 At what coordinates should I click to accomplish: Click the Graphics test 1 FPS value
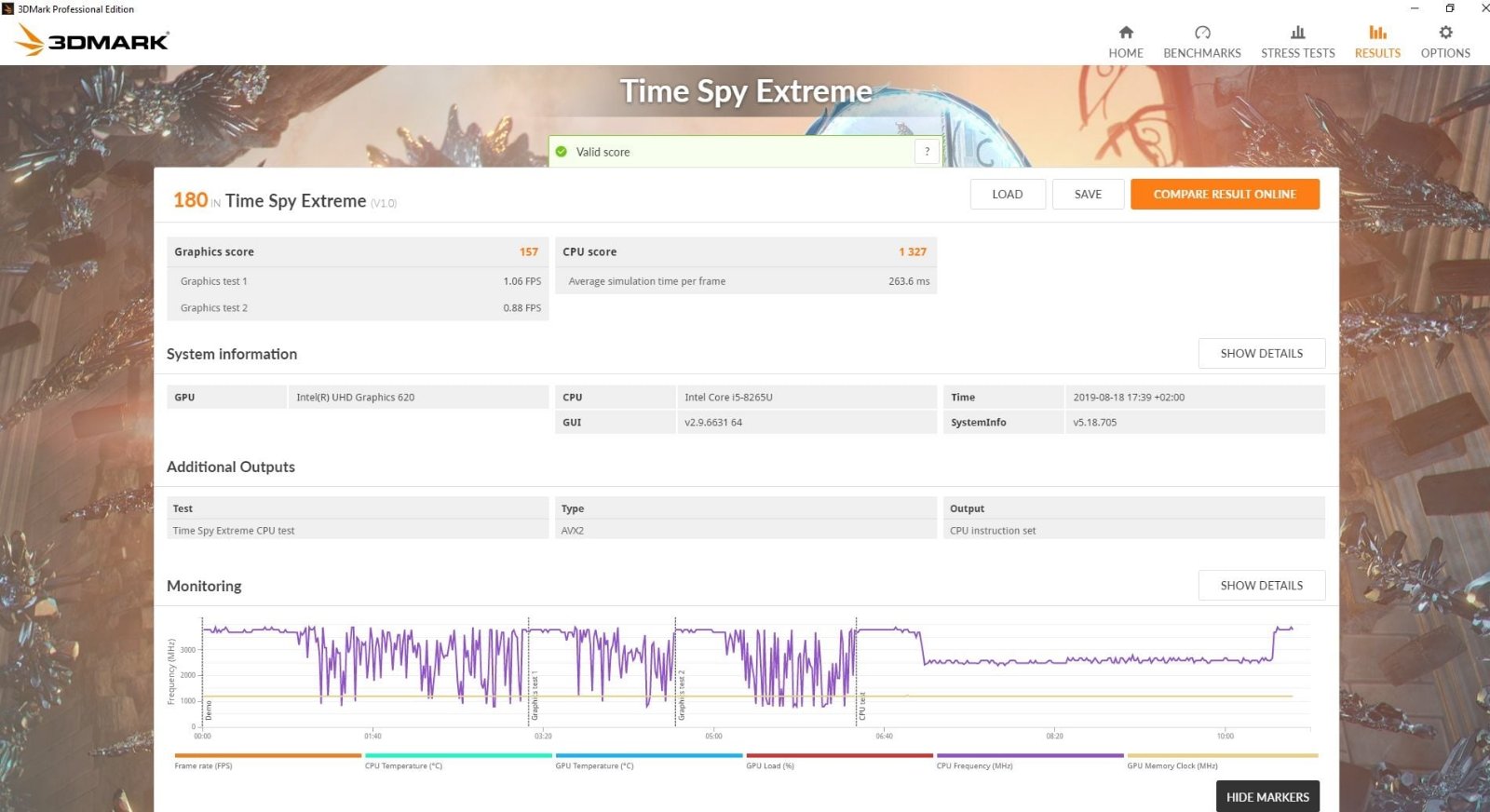point(521,281)
